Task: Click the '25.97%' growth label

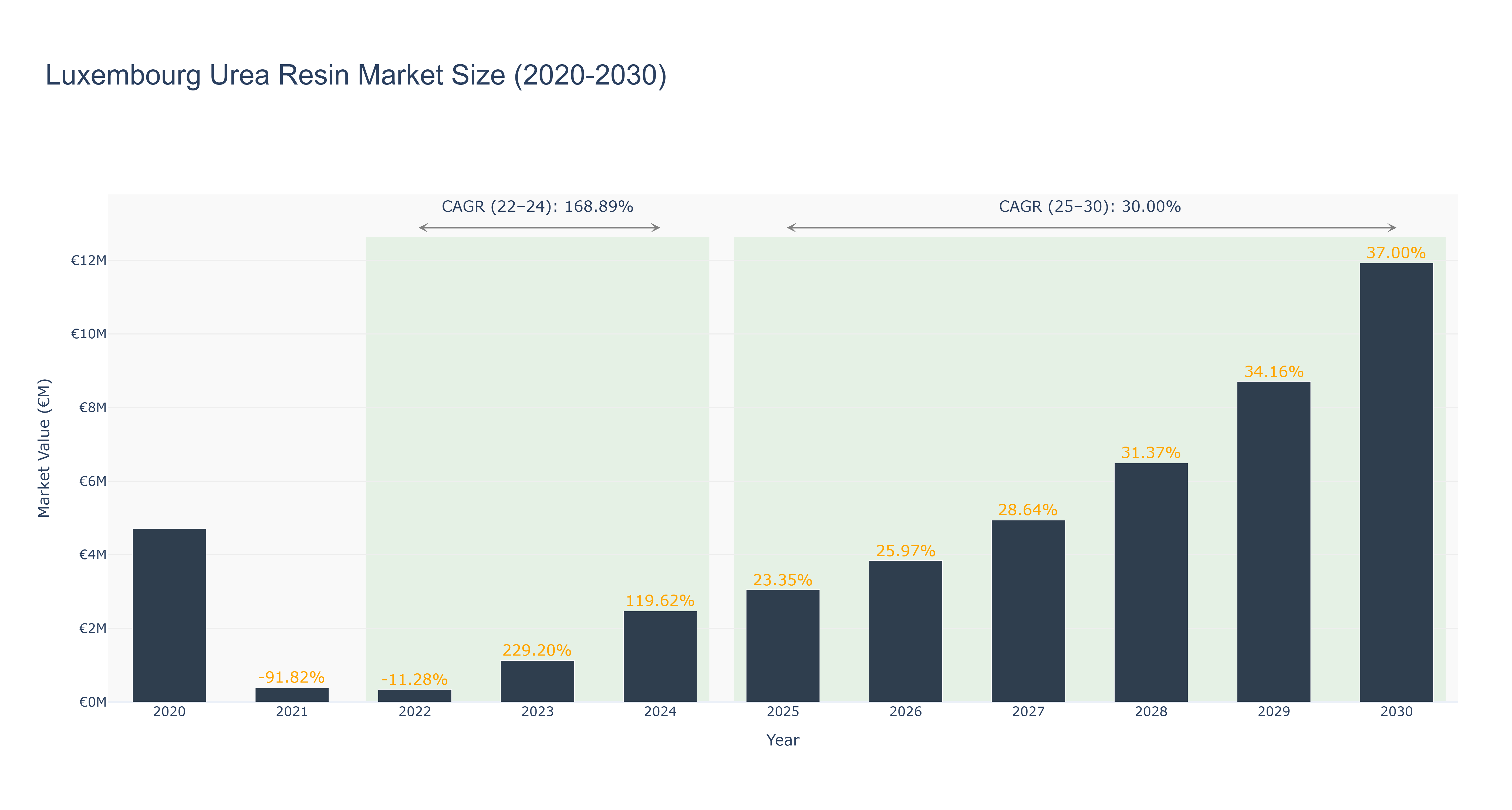Action: [905, 551]
